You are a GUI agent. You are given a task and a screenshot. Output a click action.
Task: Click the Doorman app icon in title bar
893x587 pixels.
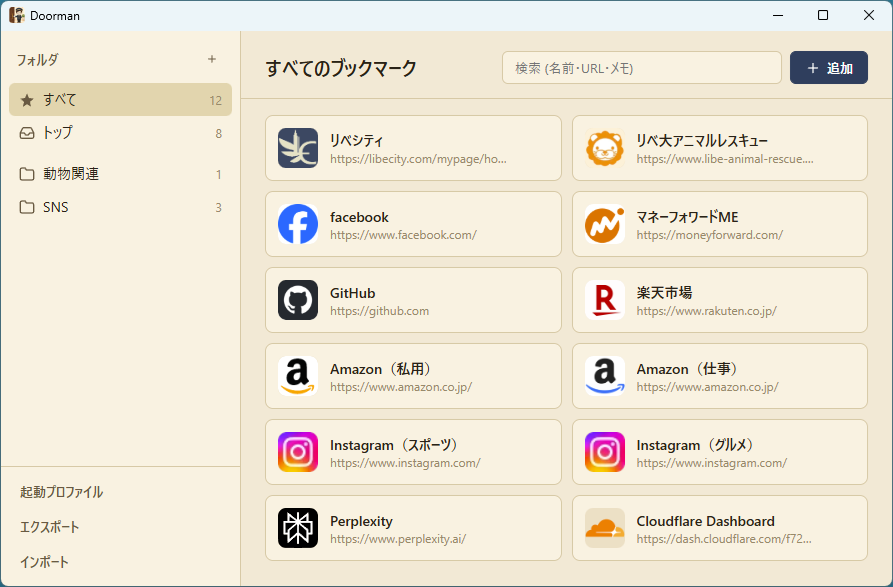tap(17, 15)
